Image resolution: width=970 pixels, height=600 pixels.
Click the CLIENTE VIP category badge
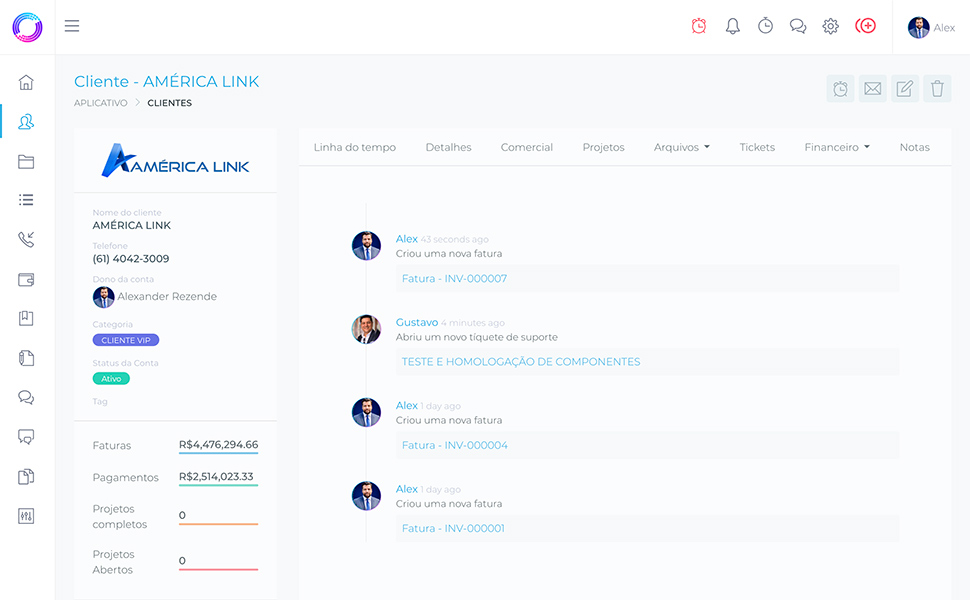[126, 340]
